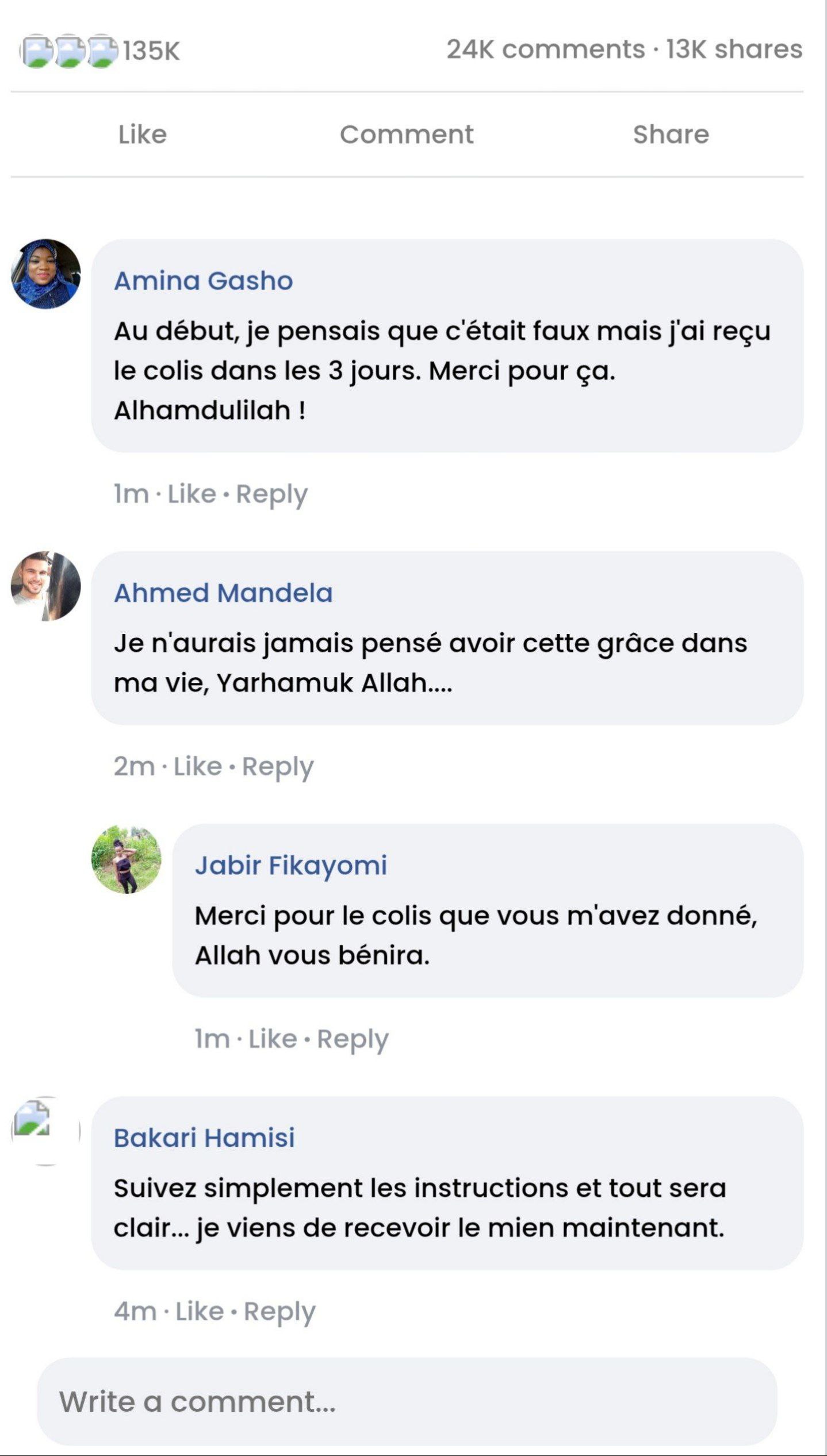Click the reaction icons beside 135K

coord(69,51)
